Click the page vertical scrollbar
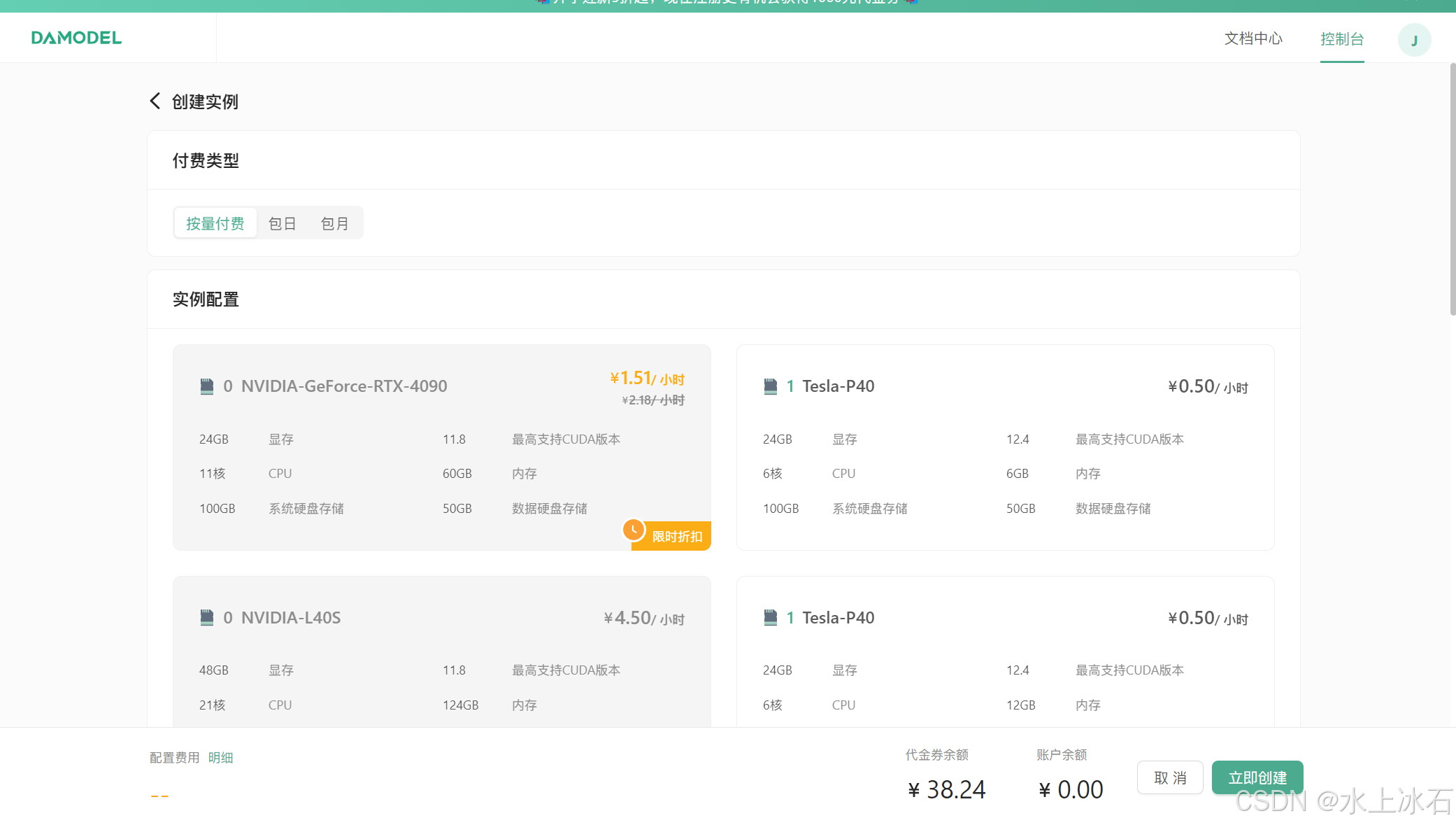This screenshot has width=1456, height=825. (x=1453, y=189)
